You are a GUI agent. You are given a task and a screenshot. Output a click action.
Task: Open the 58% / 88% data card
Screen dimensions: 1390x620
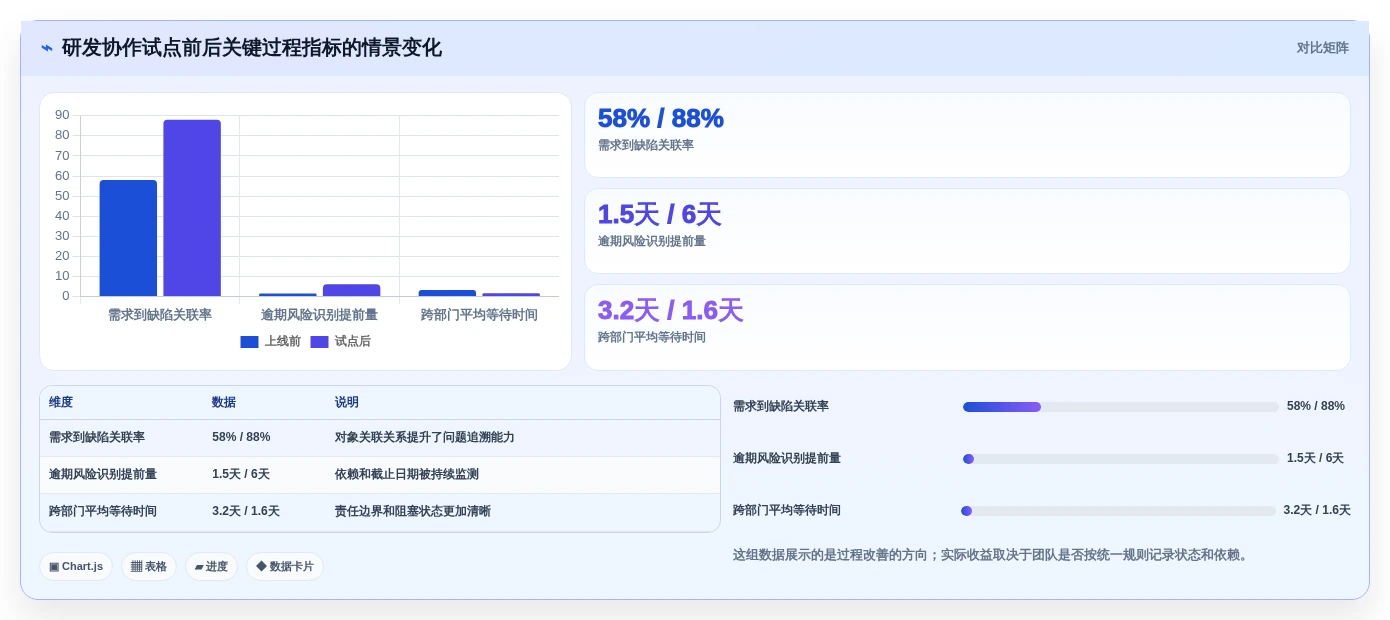tap(967, 135)
